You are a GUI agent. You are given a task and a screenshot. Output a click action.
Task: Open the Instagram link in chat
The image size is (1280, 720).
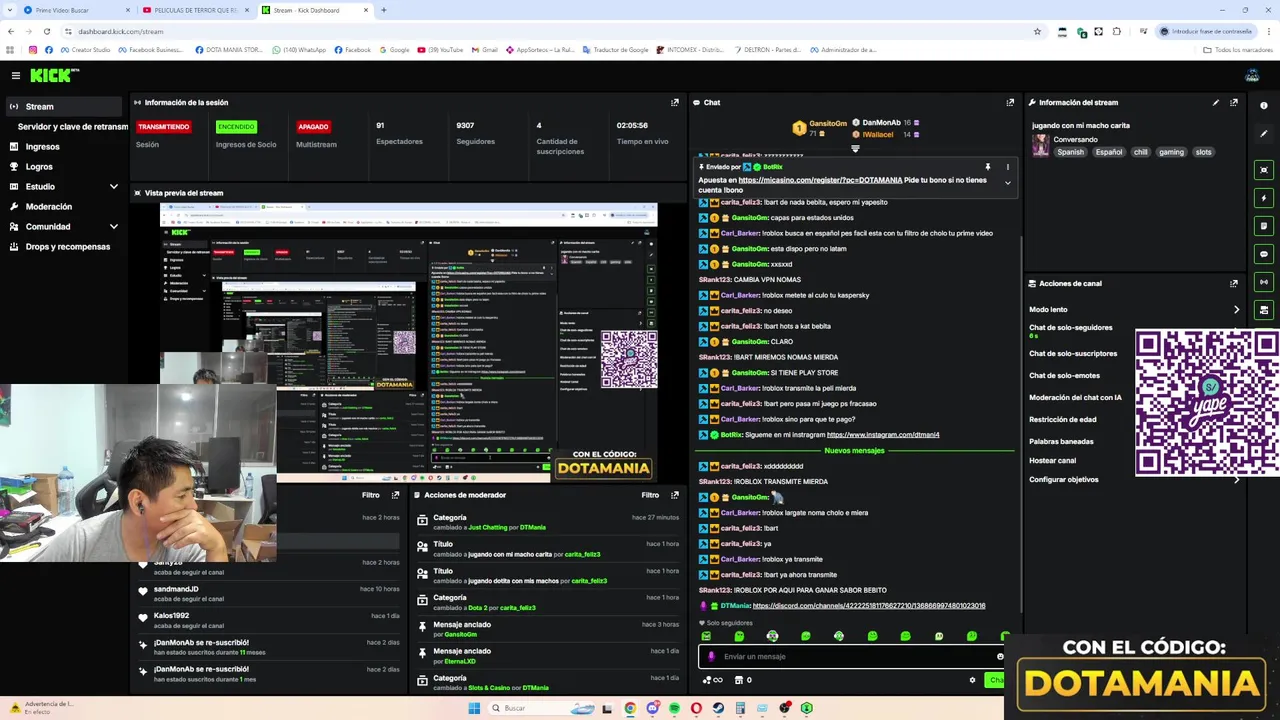tap(883, 435)
